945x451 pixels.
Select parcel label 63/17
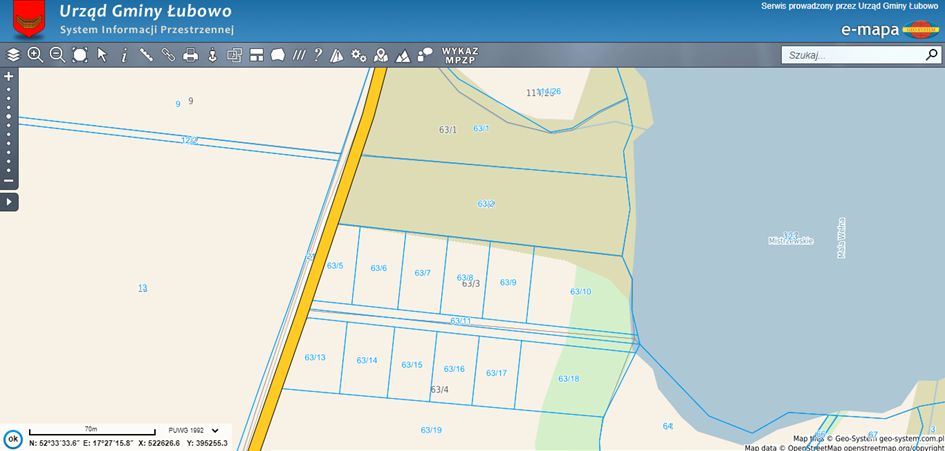pos(496,373)
